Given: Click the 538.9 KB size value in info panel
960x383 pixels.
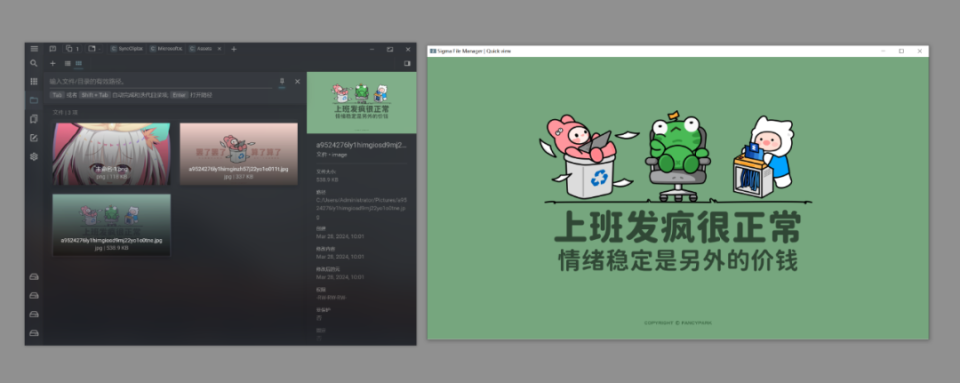Looking at the screenshot, I should [x=328, y=180].
